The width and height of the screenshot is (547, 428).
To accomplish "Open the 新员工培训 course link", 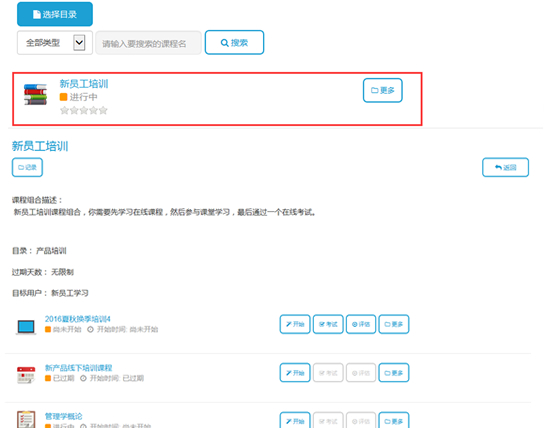I will (84, 84).
